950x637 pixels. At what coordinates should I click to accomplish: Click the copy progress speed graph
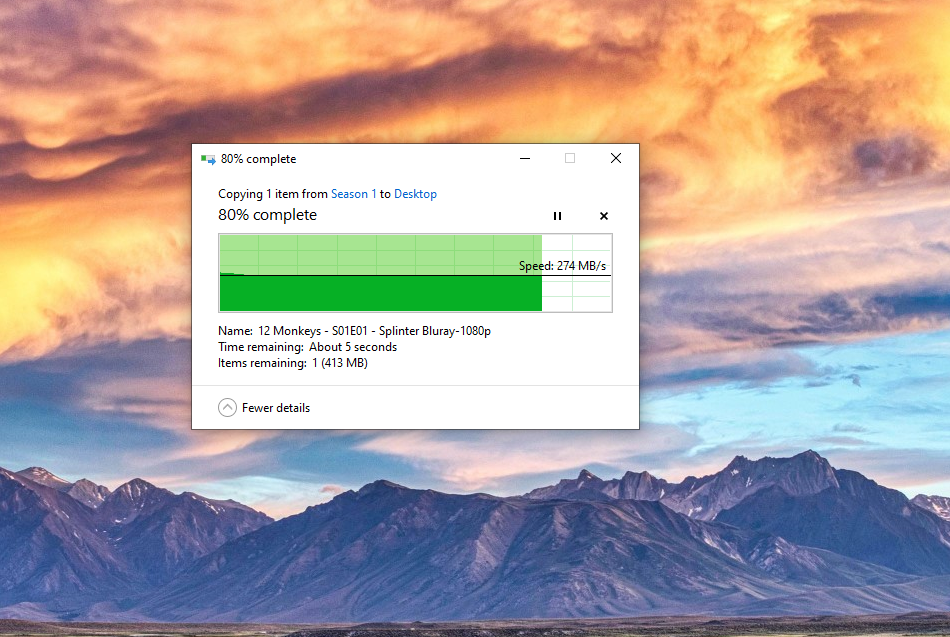point(415,273)
